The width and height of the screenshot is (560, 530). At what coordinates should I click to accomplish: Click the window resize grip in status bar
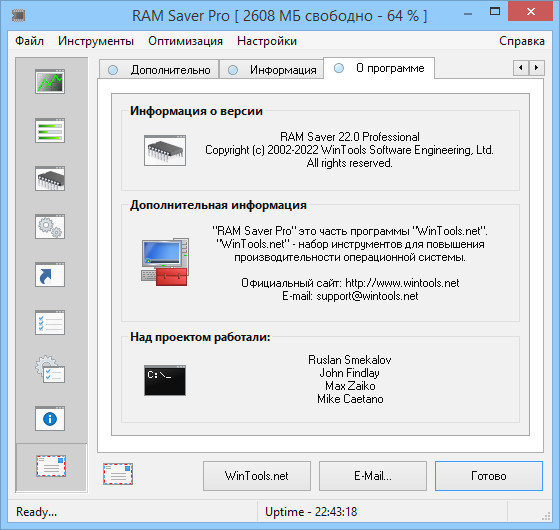[x=546, y=517]
